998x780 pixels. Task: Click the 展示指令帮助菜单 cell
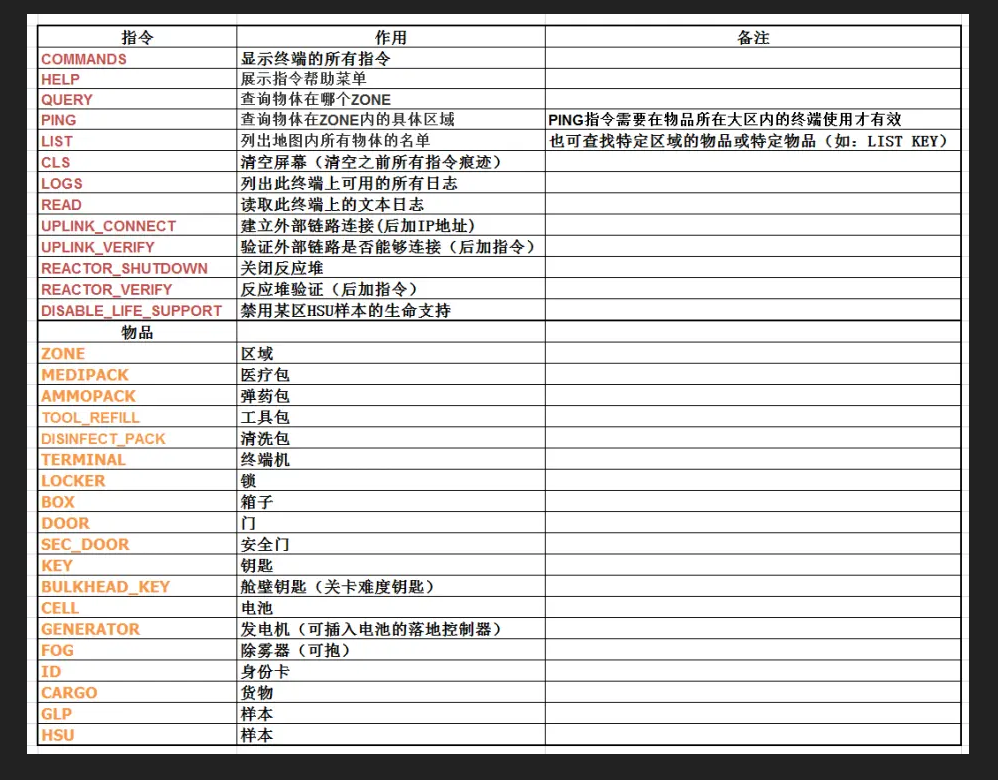click(x=391, y=79)
